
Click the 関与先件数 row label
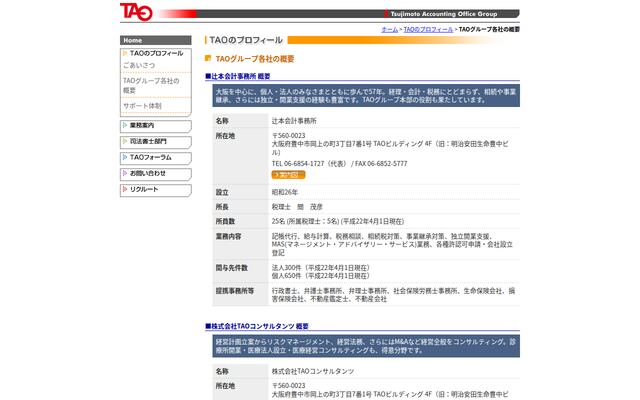(x=232, y=268)
